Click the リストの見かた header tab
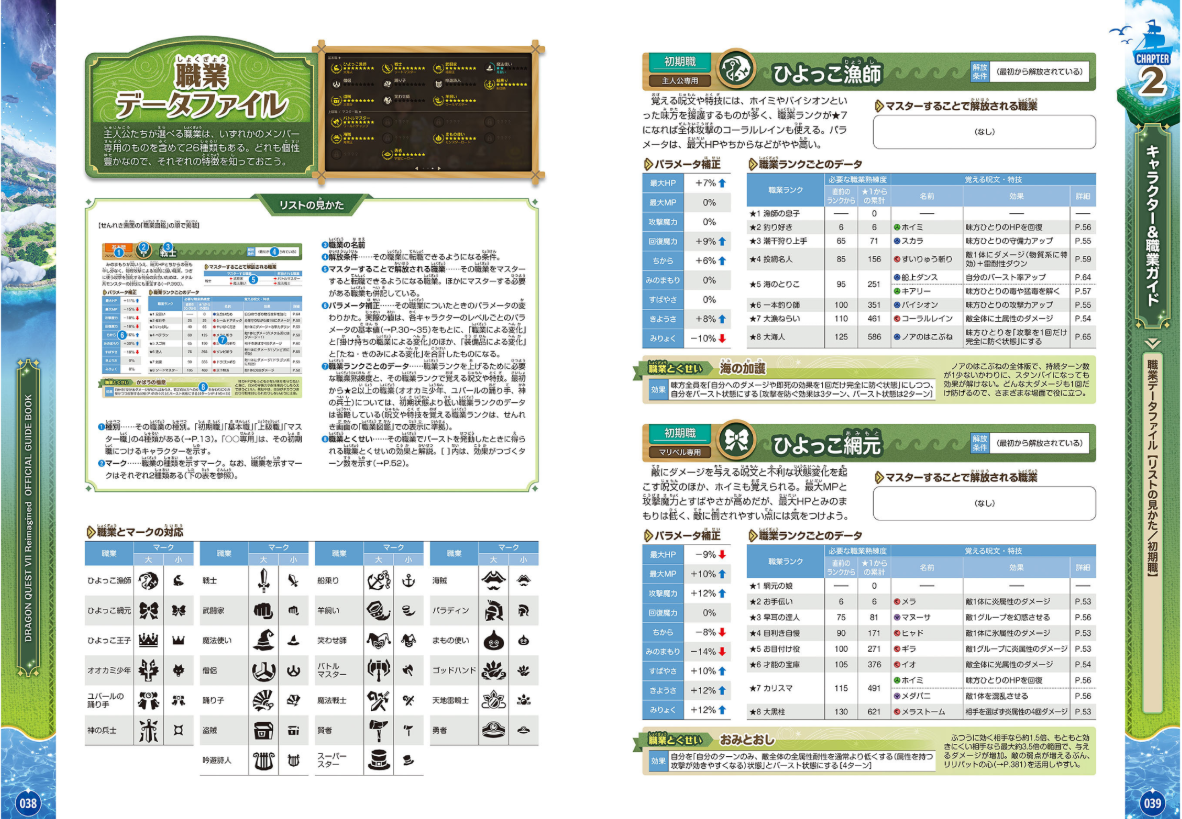This screenshot has width=1182, height=819. pos(312,204)
